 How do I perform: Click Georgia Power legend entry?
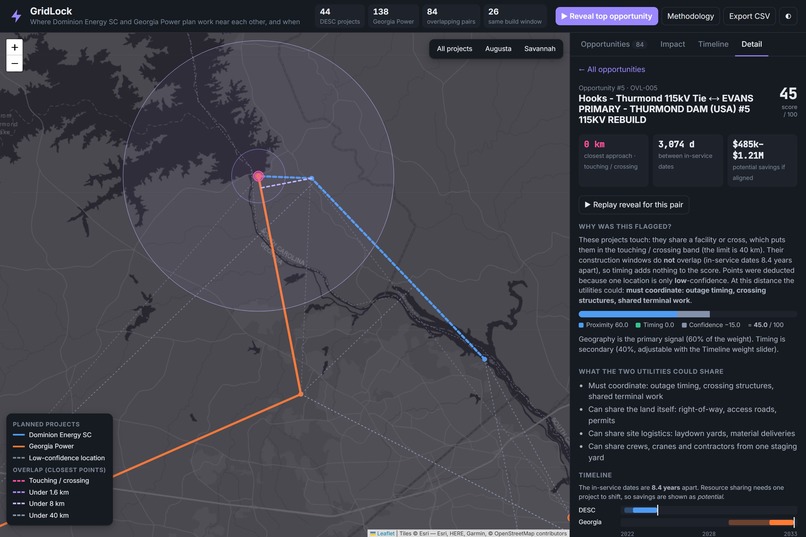tap(43, 446)
